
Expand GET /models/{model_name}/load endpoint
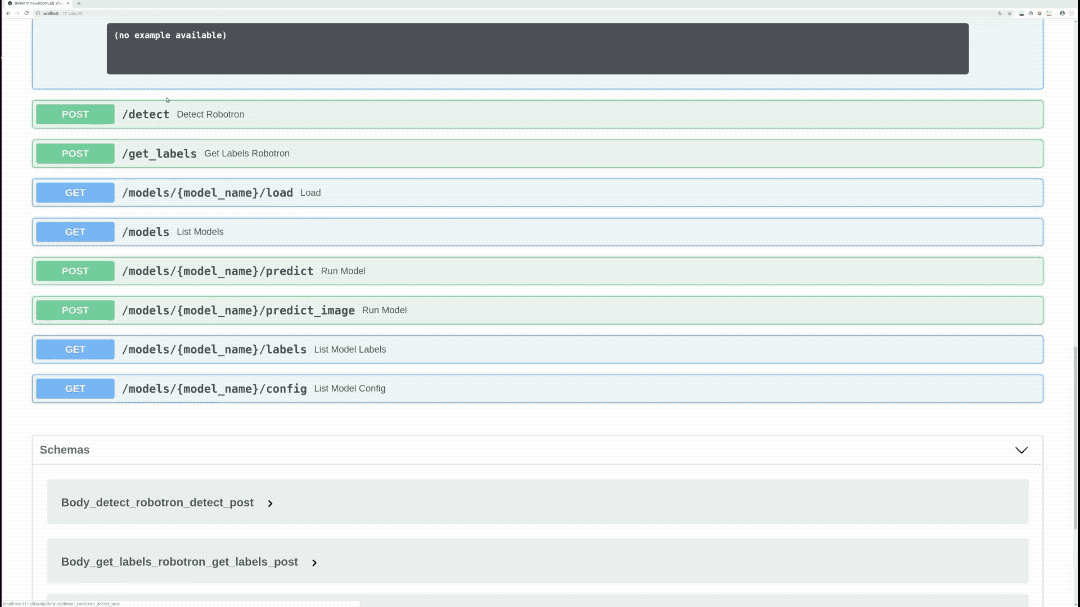pos(537,193)
